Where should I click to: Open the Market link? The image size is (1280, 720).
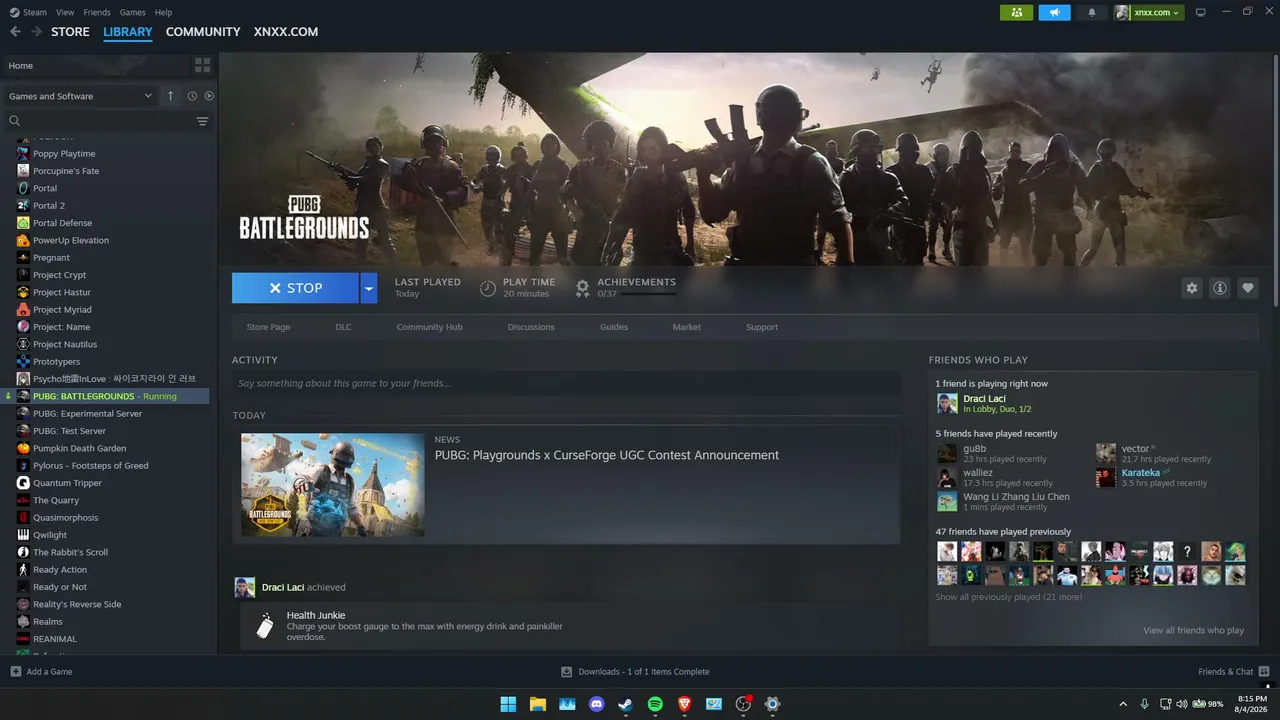click(x=687, y=327)
